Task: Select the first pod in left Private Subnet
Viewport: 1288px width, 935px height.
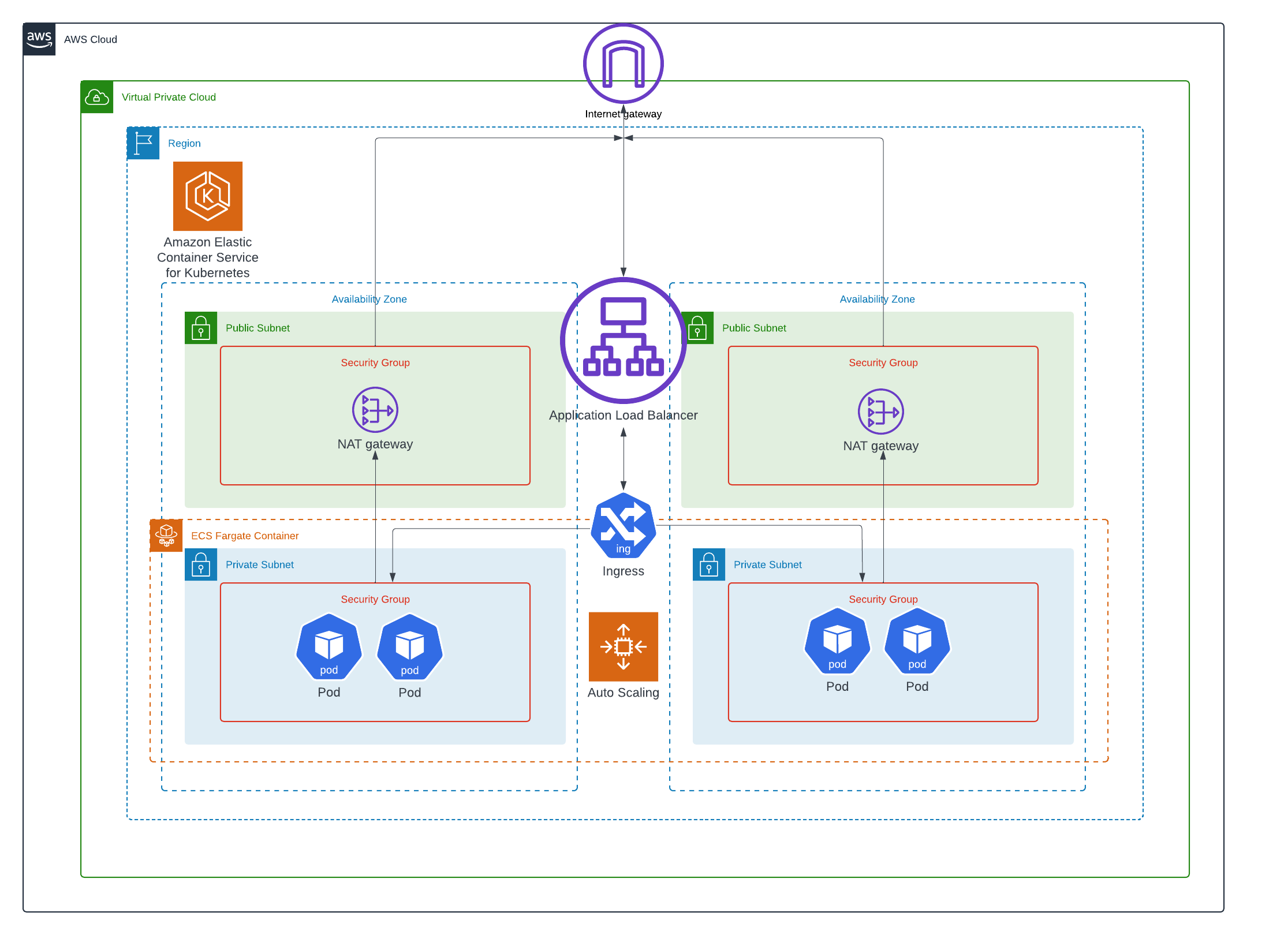Action: (329, 646)
